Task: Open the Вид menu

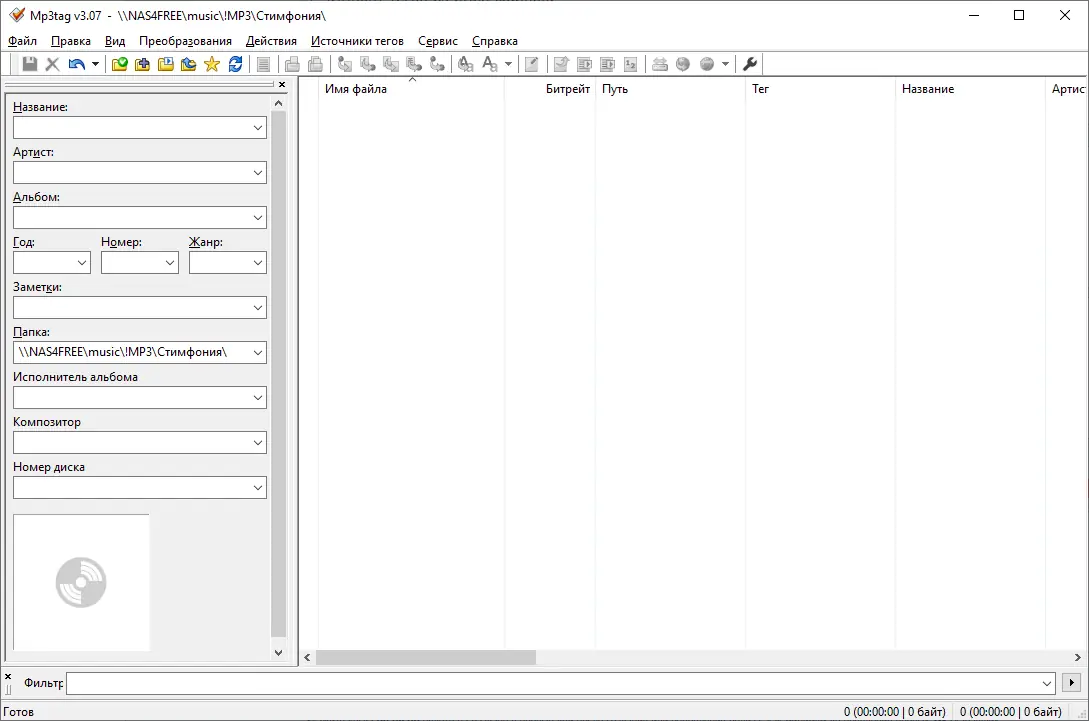Action: click(115, 41)
